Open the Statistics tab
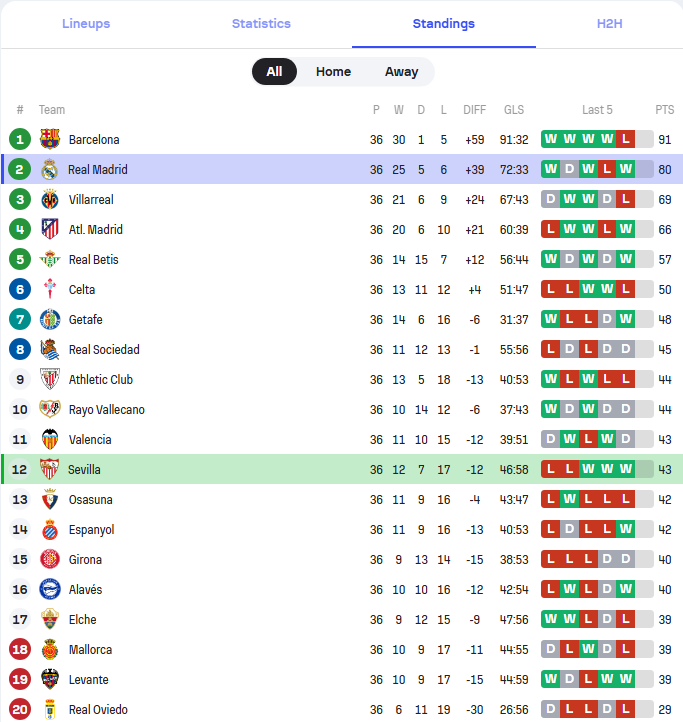This screenshot has width=683, height=722. 261,23
